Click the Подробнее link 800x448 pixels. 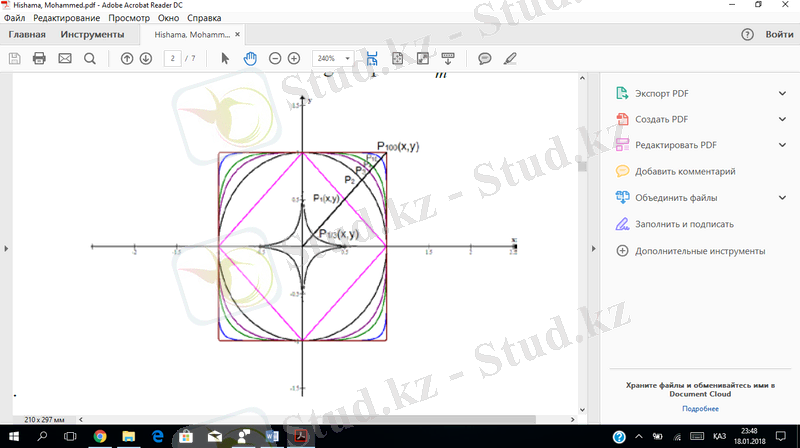700,408
